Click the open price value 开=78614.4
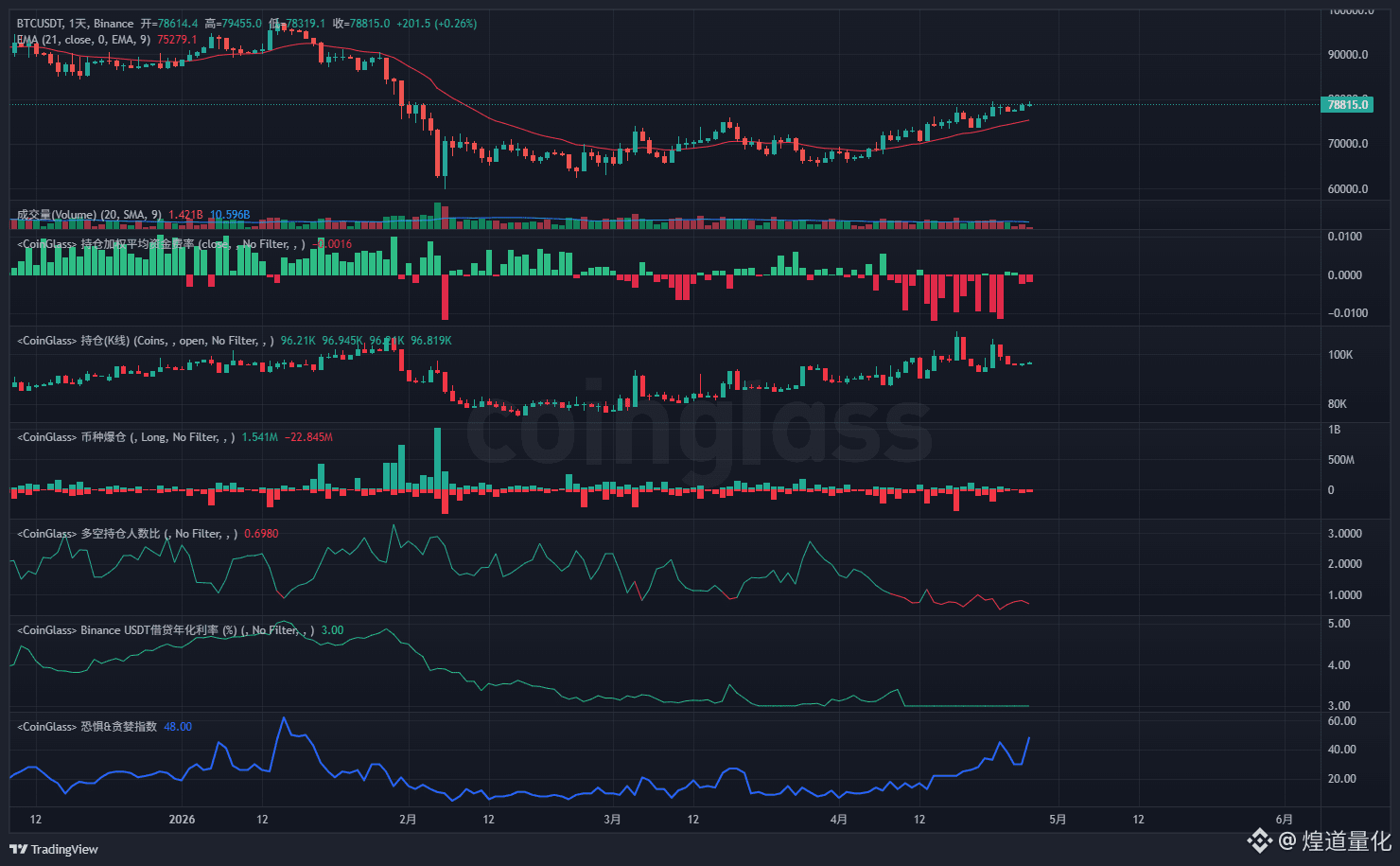 169,24
